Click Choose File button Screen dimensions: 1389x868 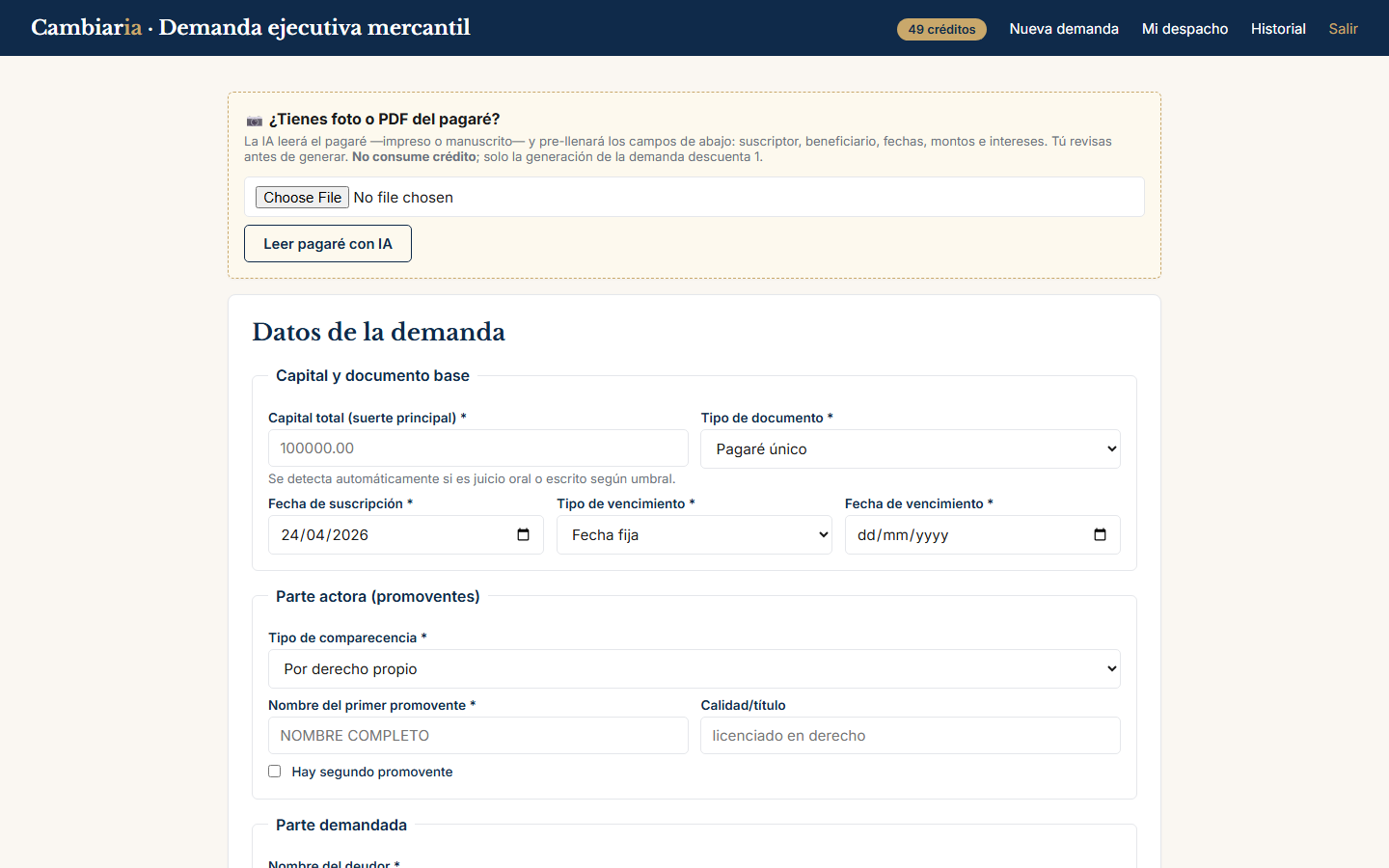(302, 197)
